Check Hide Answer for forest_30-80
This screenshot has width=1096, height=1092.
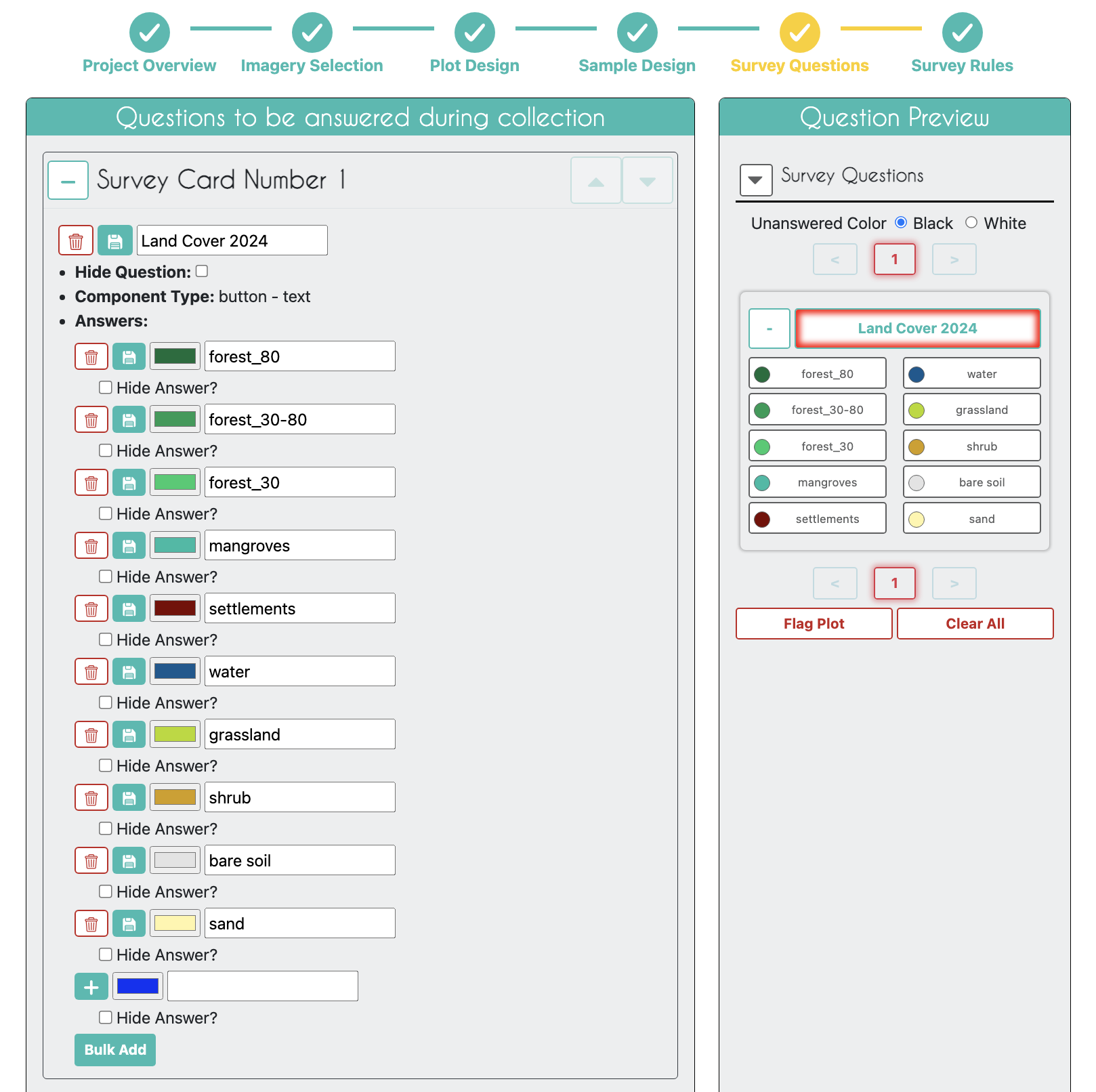(106, 450)
